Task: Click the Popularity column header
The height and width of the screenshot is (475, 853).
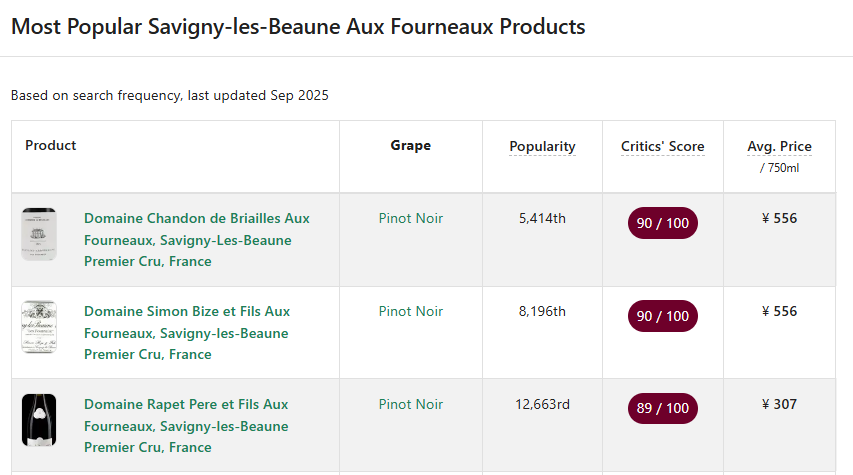Action: tap(542, 147)
